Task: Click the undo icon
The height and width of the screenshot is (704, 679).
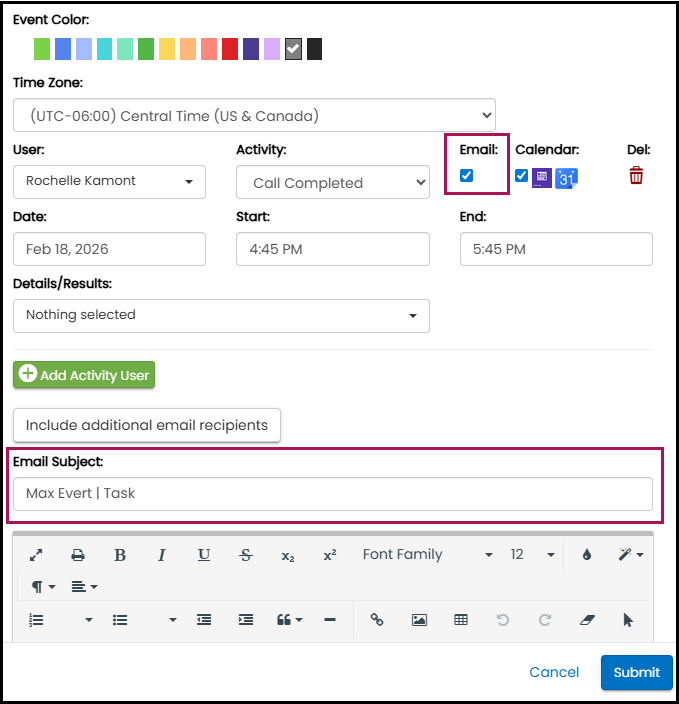Action: click(x=503, y=620)
